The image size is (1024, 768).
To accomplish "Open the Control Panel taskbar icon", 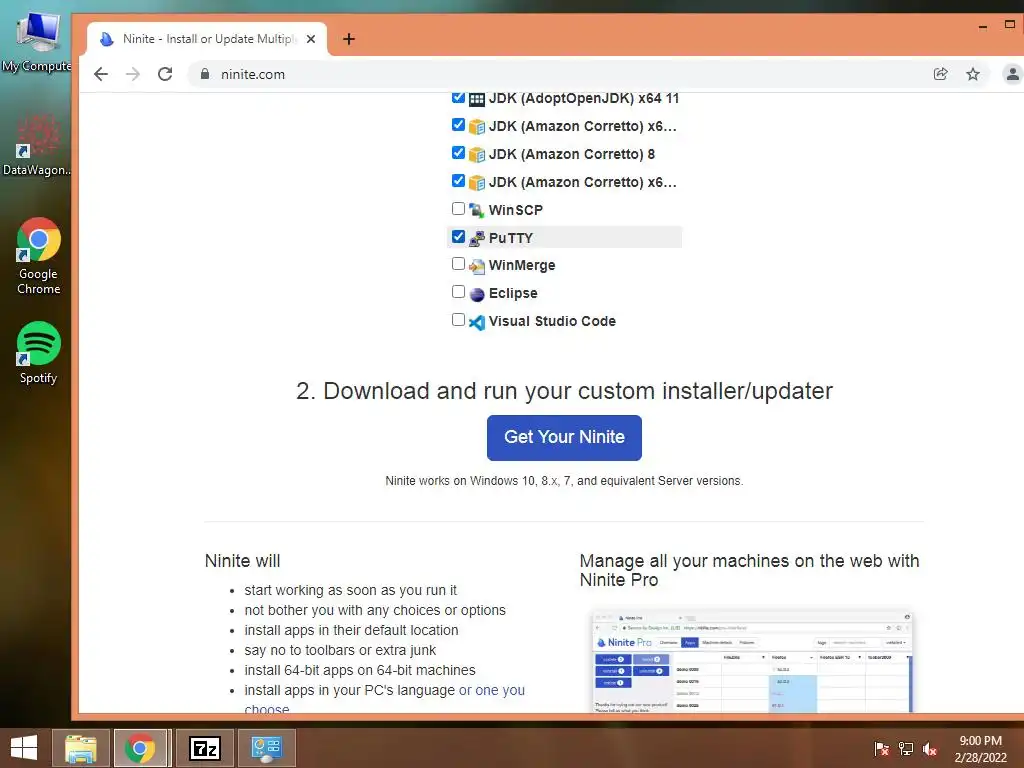I will click(266, 748).
